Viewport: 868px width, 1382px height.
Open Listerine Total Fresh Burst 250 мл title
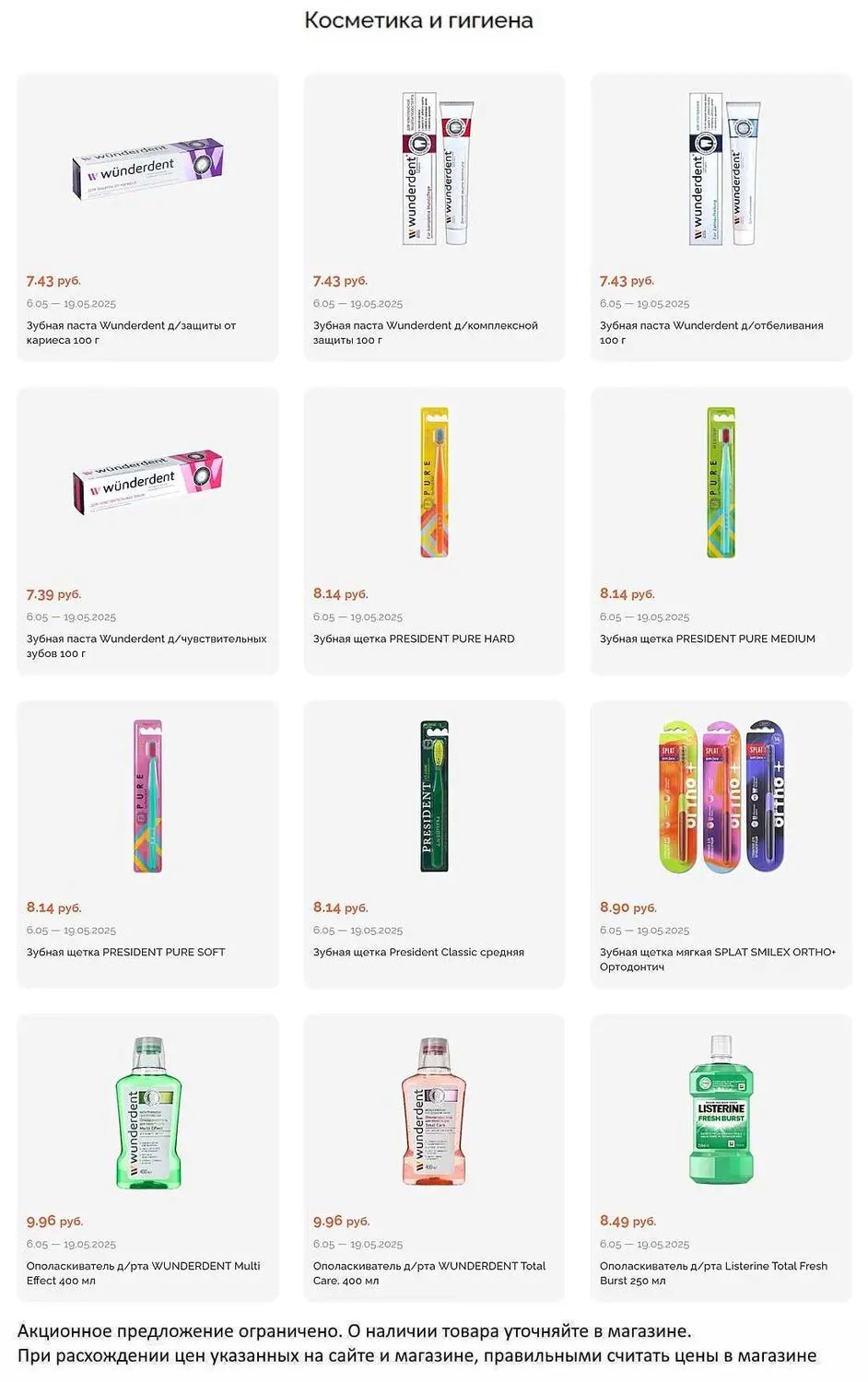tap(713, 1273)
